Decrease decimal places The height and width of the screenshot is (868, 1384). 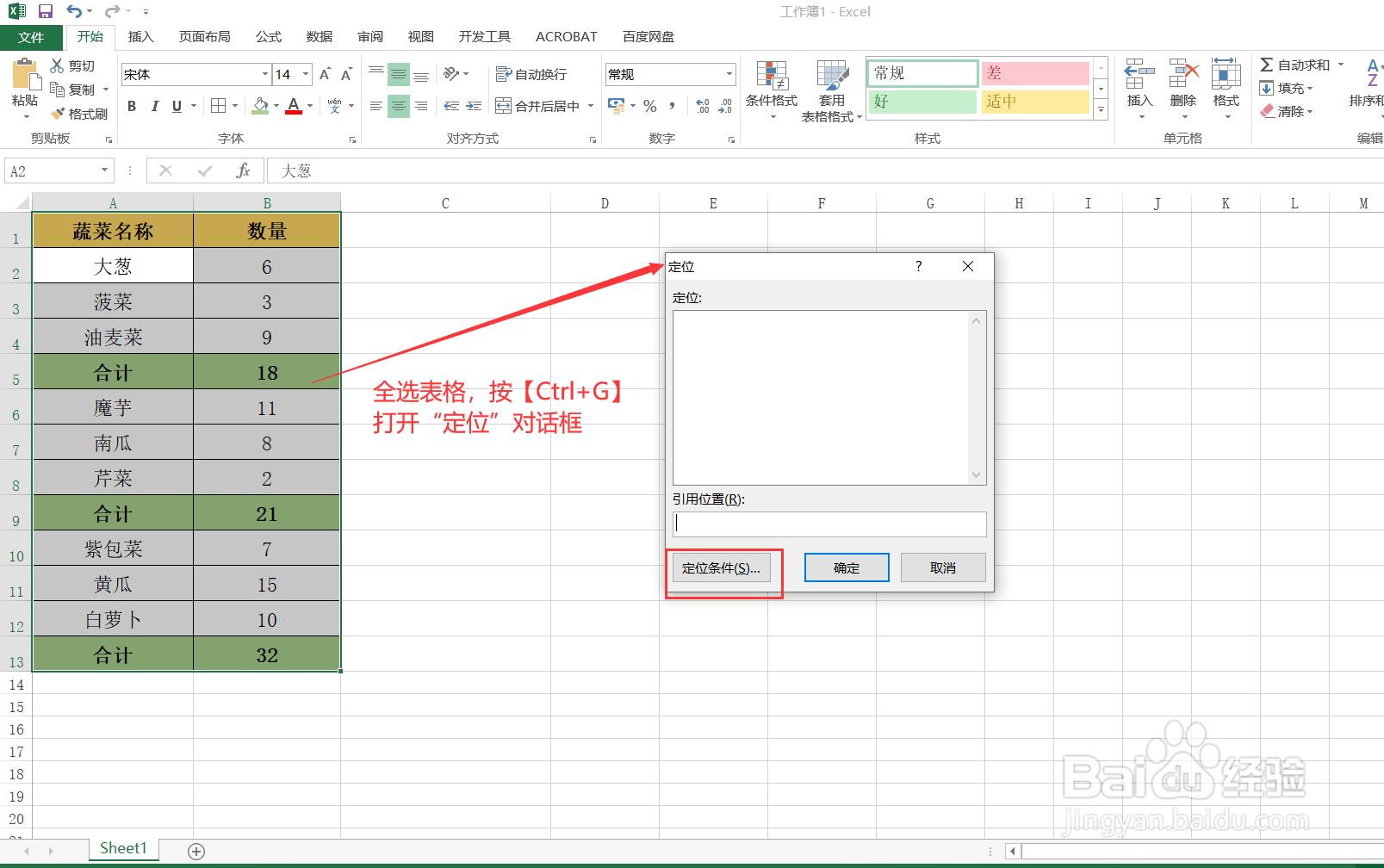725,106
